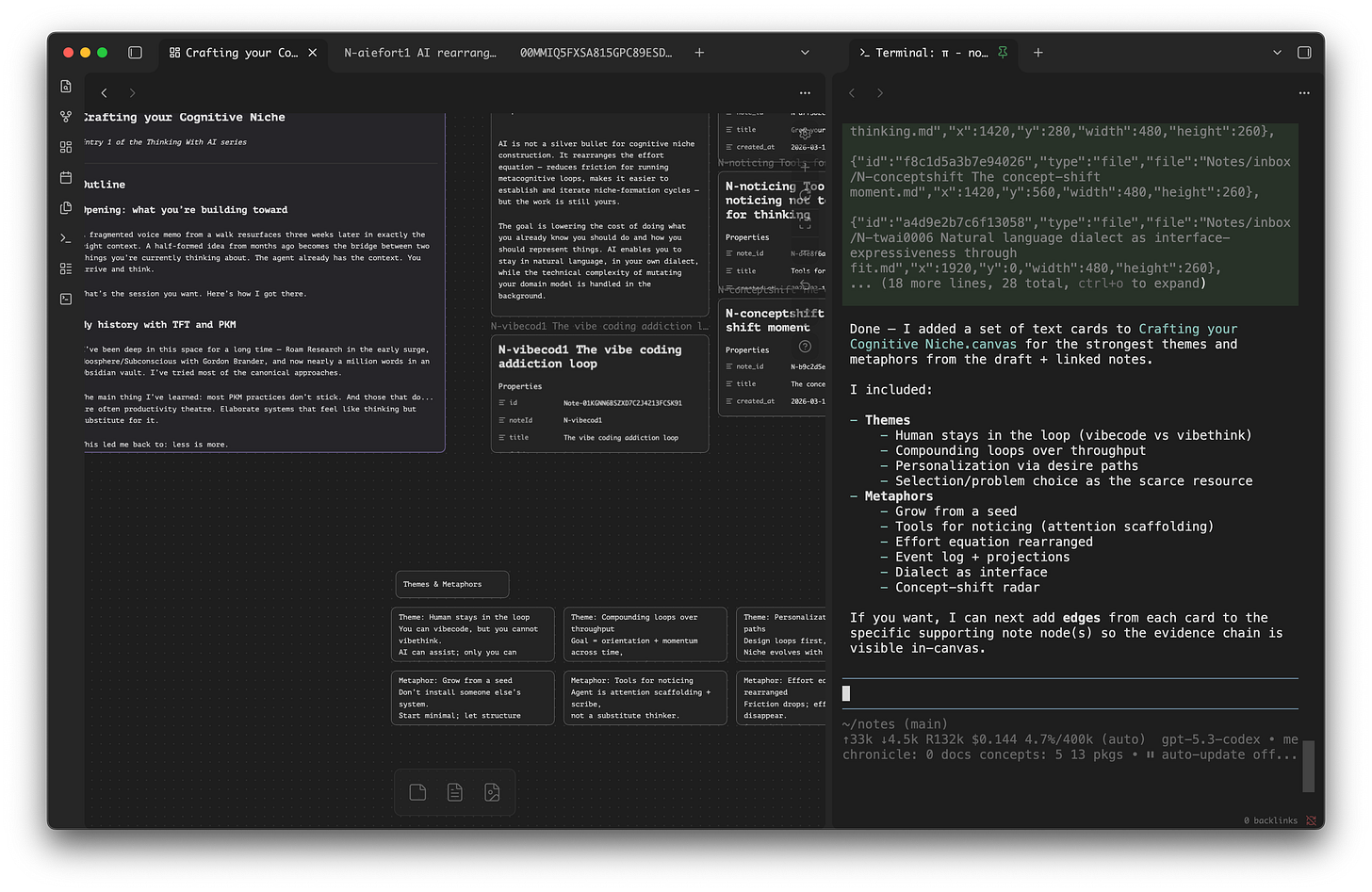Select the Metaphor: Grow from a seed card
This screenshot has width=1372, height=892.
pyautogui.click(x=471, y=698)
